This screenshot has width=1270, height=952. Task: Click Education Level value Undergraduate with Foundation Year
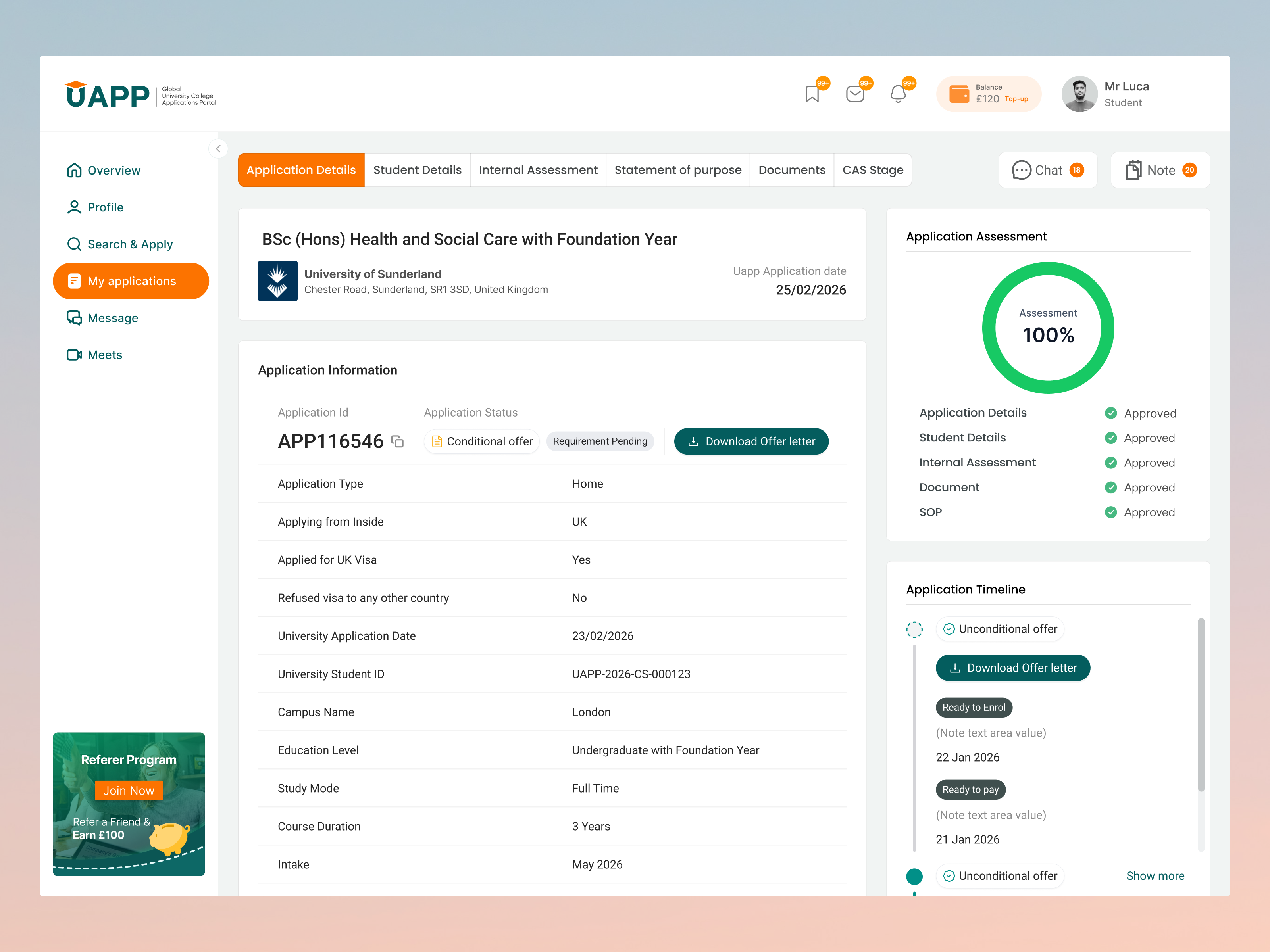click(666, 750)
